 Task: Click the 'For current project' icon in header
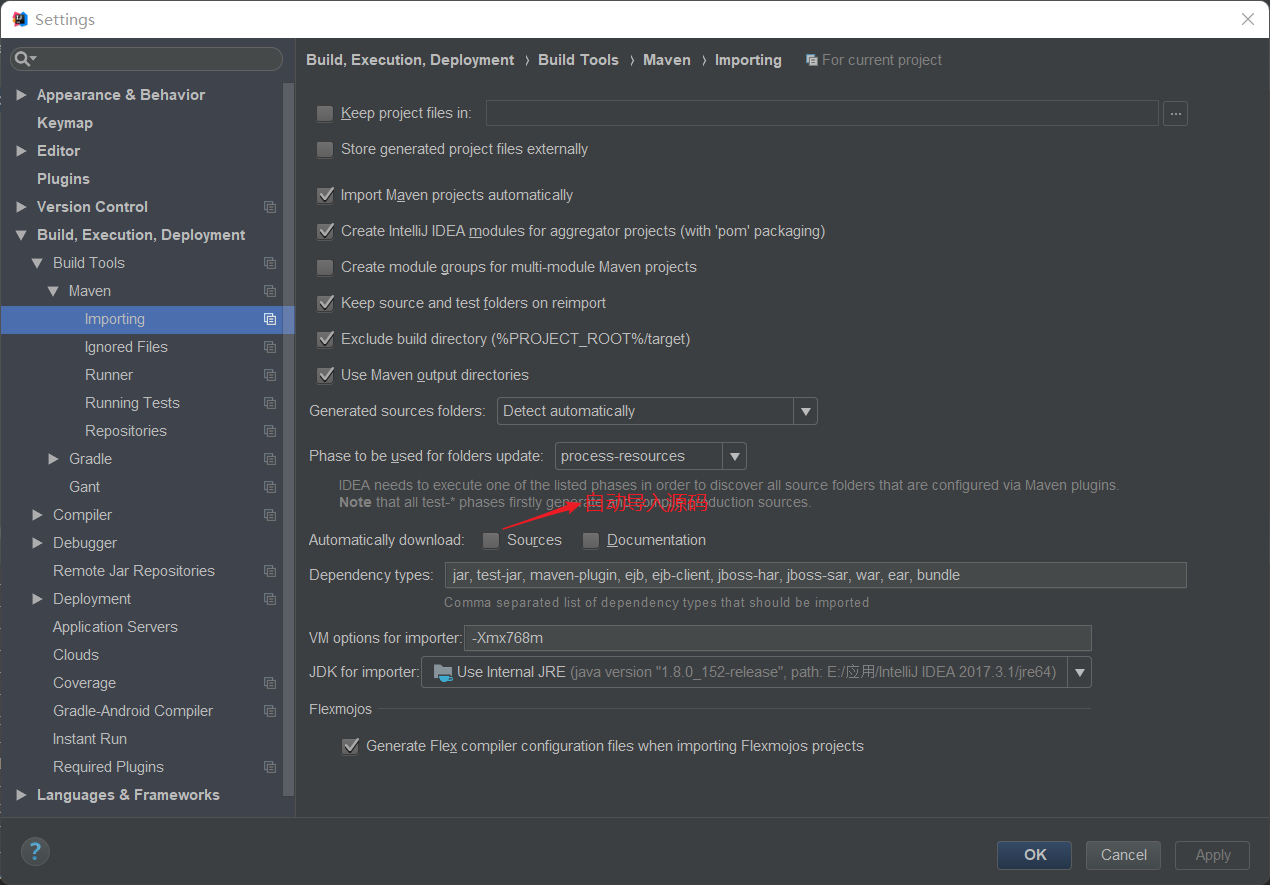click(x=812, y=60)
